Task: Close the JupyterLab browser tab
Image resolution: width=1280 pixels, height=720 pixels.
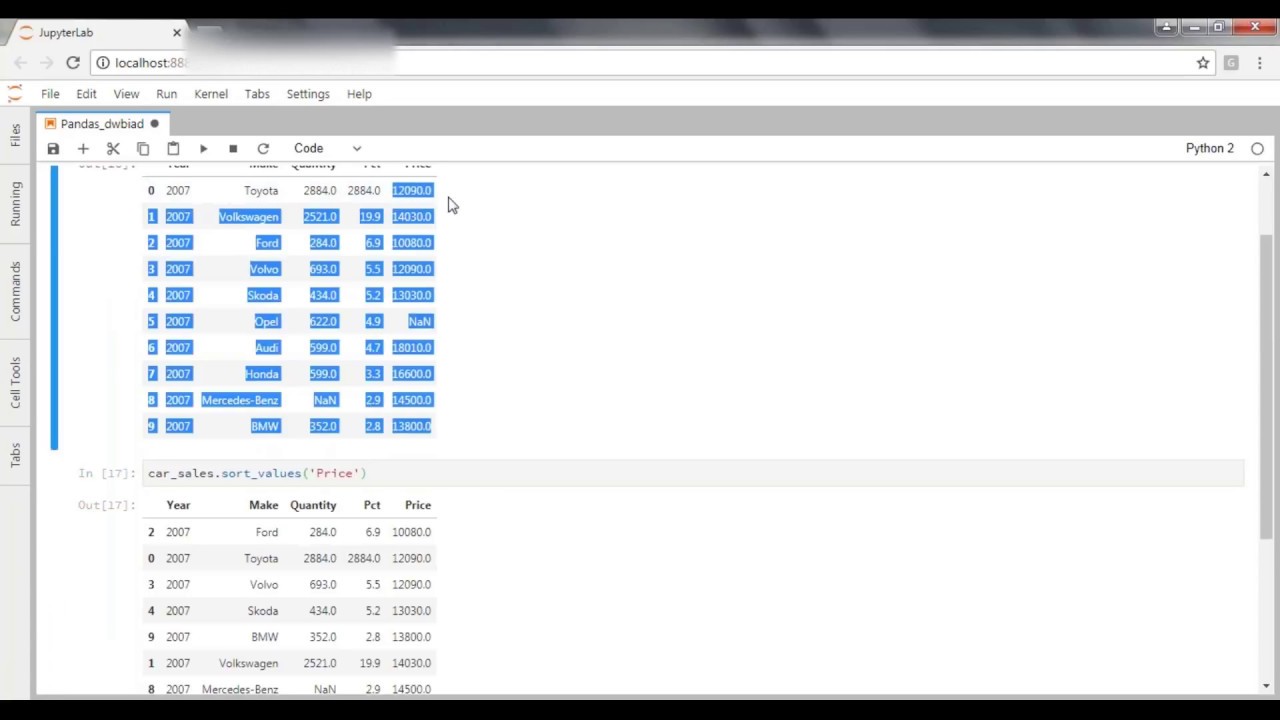Action: click(177, 33)
